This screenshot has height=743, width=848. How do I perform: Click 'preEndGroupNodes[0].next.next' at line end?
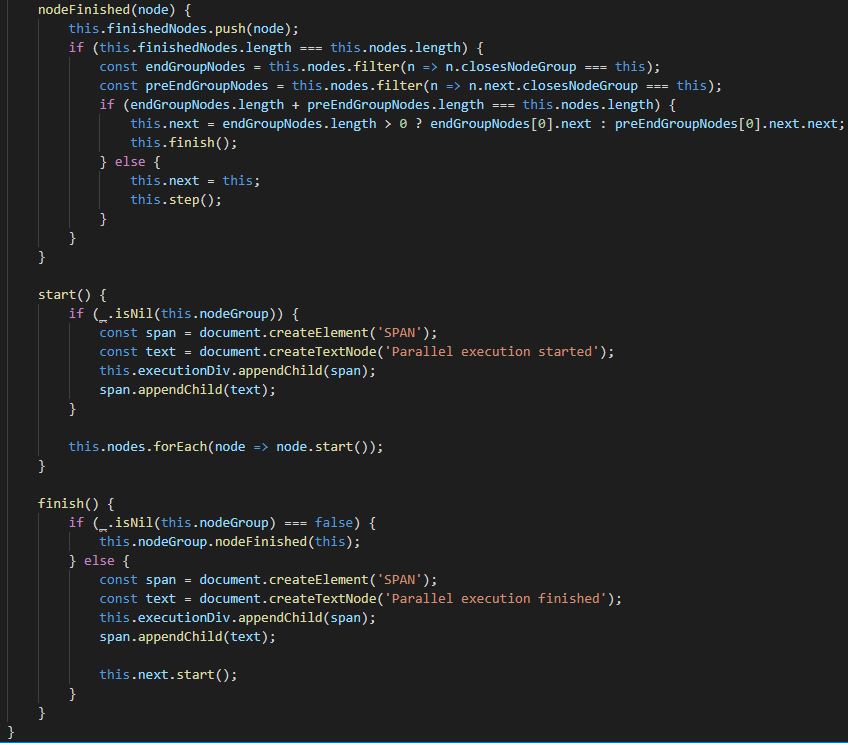pos(726,124)
